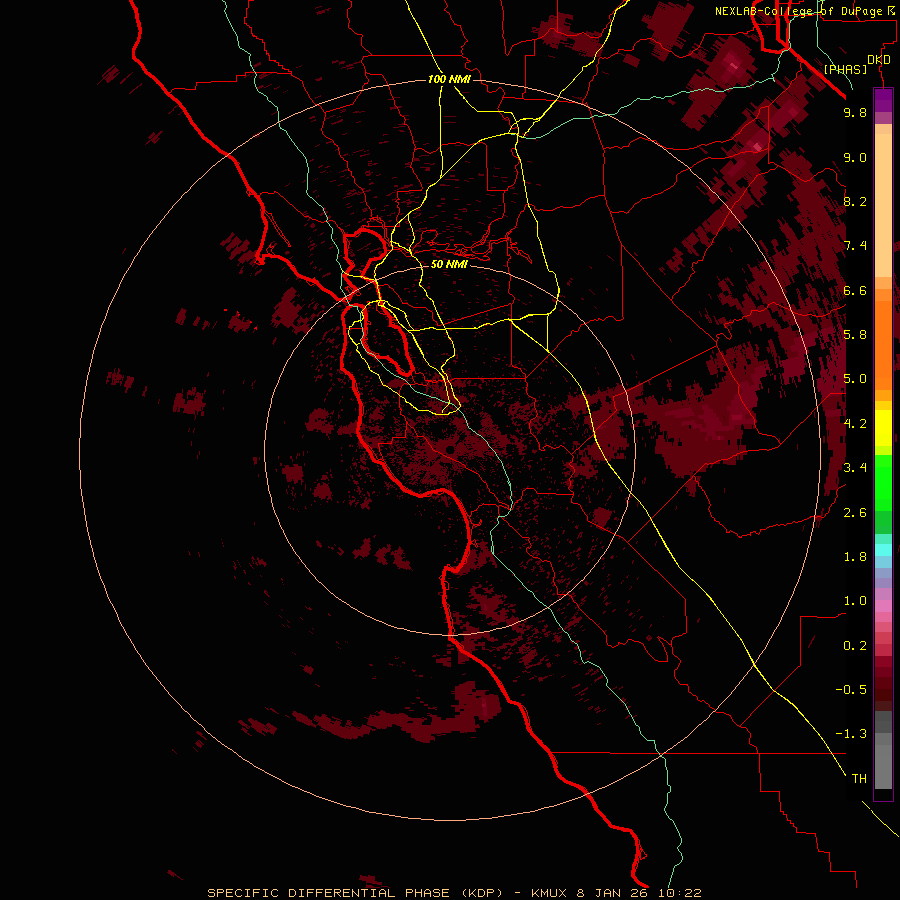Screen dimensions: 900x900
Task: Click the 4.2 scale value
Action: pyautogui.click(x=855, y=424)
